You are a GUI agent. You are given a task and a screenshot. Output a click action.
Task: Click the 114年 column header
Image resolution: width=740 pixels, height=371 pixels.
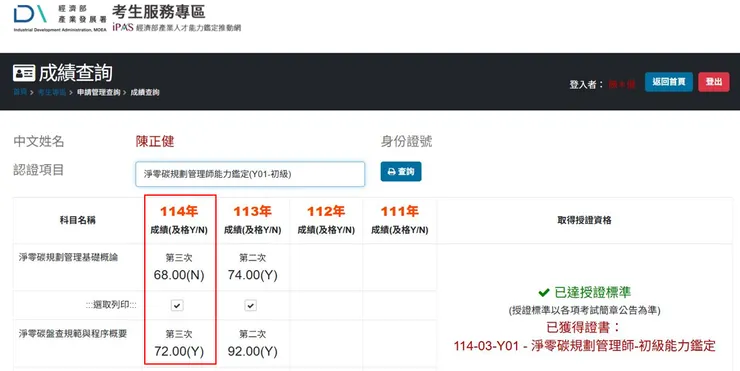click(x=179, y=211)
